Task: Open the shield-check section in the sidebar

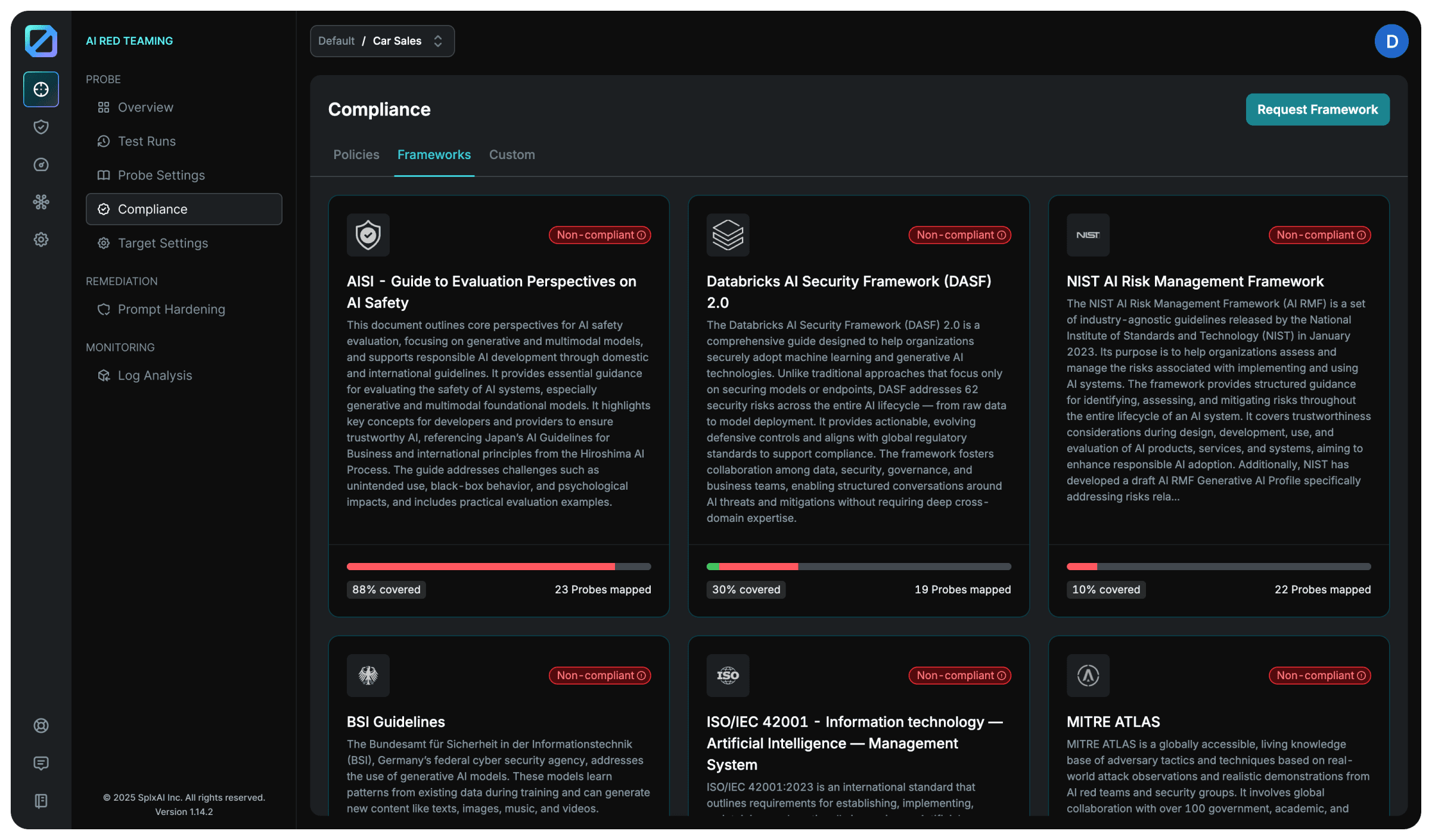Action: (x=41, y=127)
